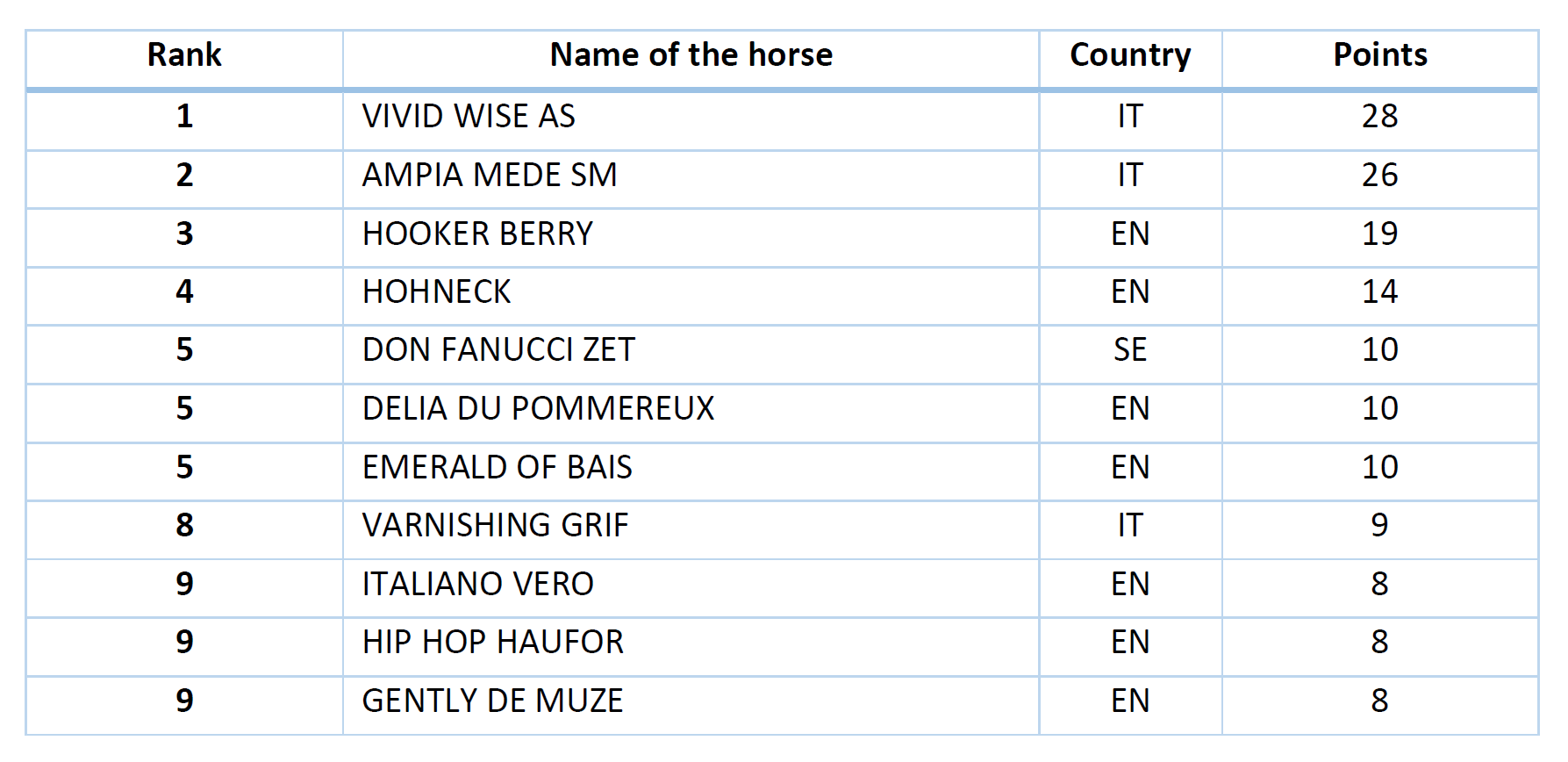
Task: Select the EMERALD OF BAIS cell
Action: 497,467
